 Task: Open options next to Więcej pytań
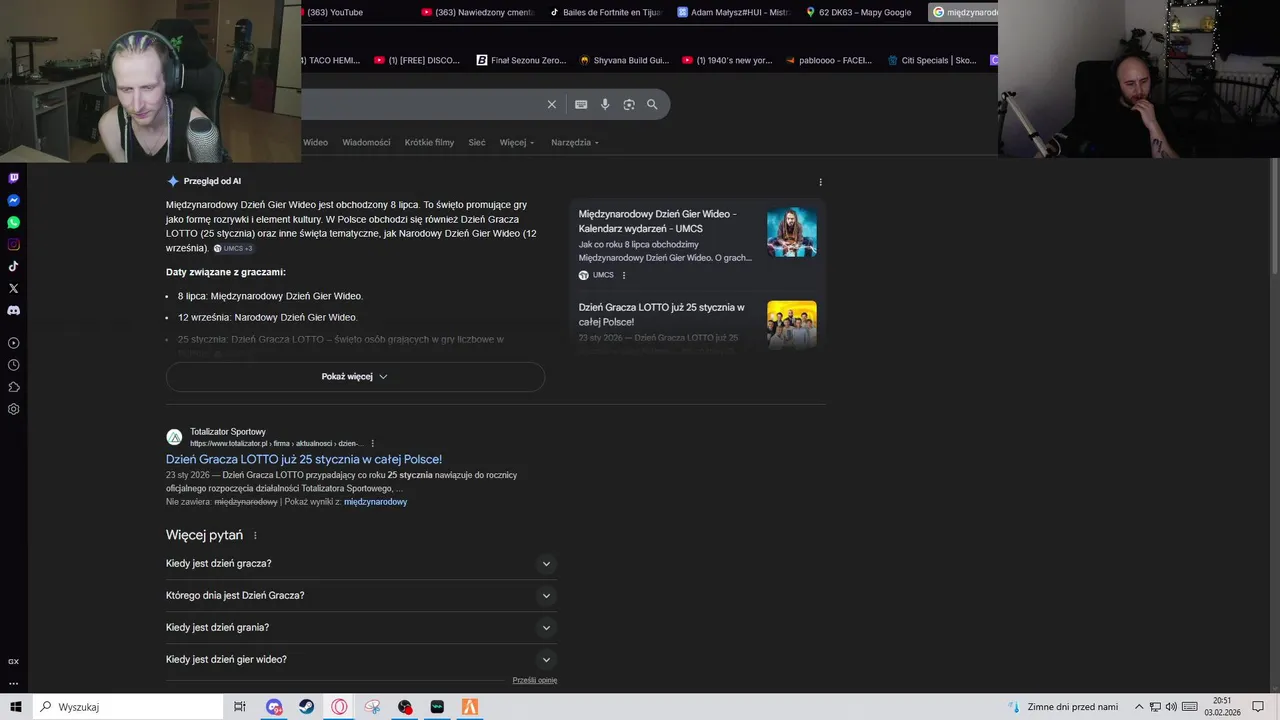(x=255, y=536)
